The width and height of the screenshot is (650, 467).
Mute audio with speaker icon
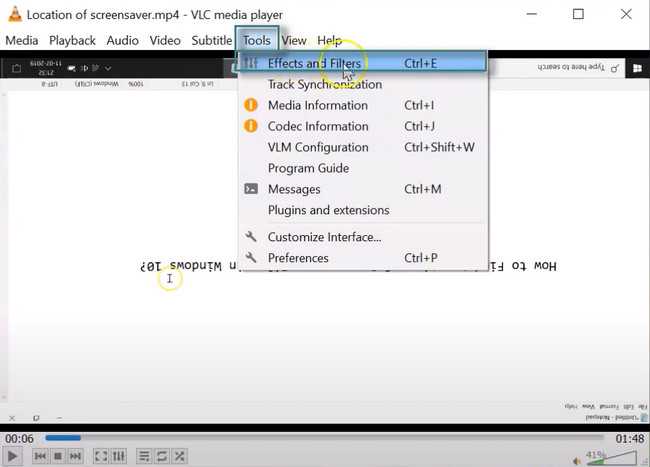click(x=577, y=461)
